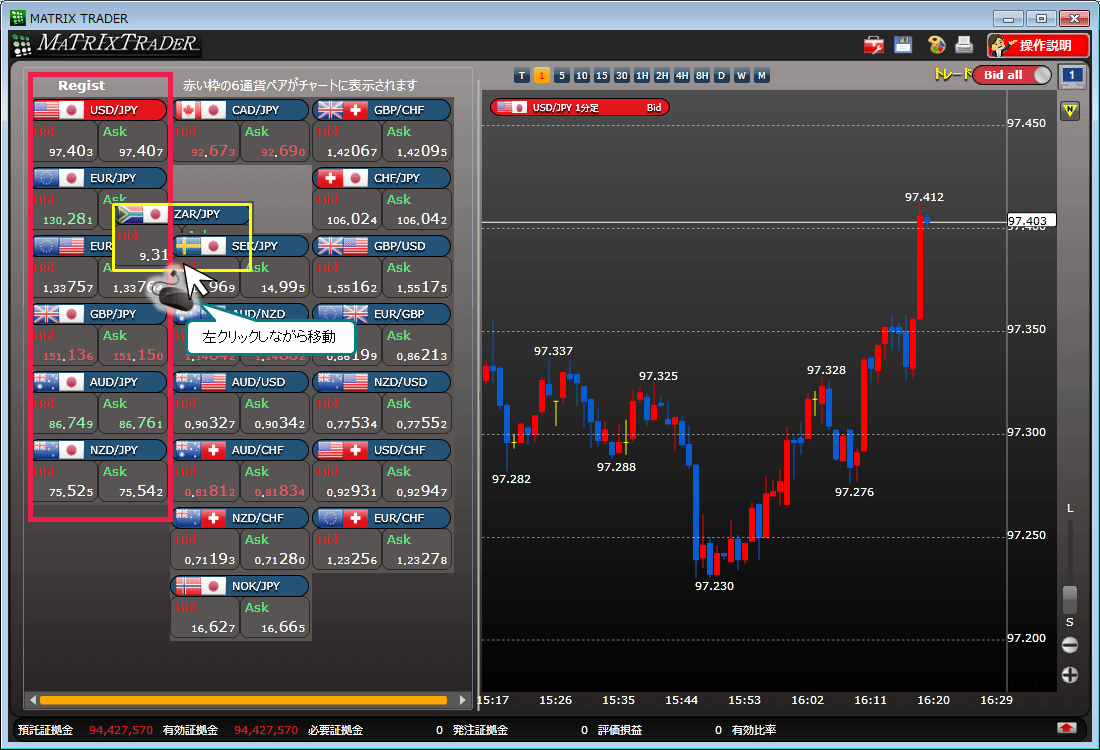The image size is (1100, 750).
Task: Select the USD/CHF pair header
Action: click(383, 450)
